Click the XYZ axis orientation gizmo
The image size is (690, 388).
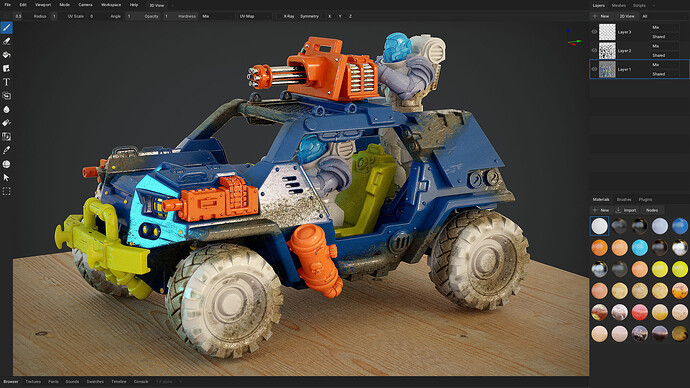tap(573, 37)
